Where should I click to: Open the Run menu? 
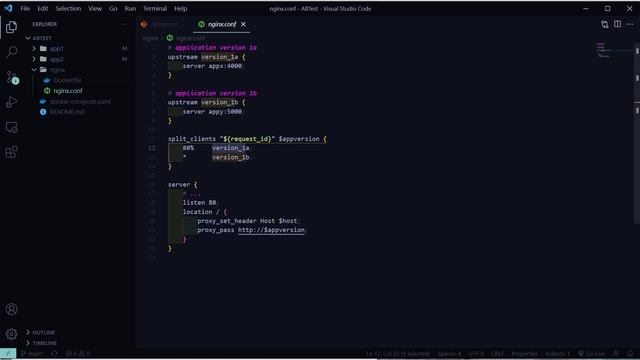(x=130, y=9)
